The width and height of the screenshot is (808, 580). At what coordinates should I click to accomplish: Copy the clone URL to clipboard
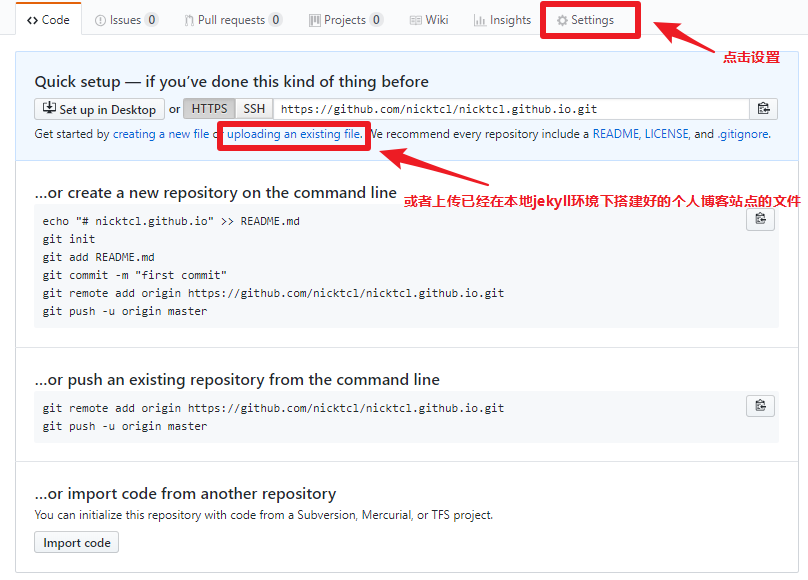point(763,109)
